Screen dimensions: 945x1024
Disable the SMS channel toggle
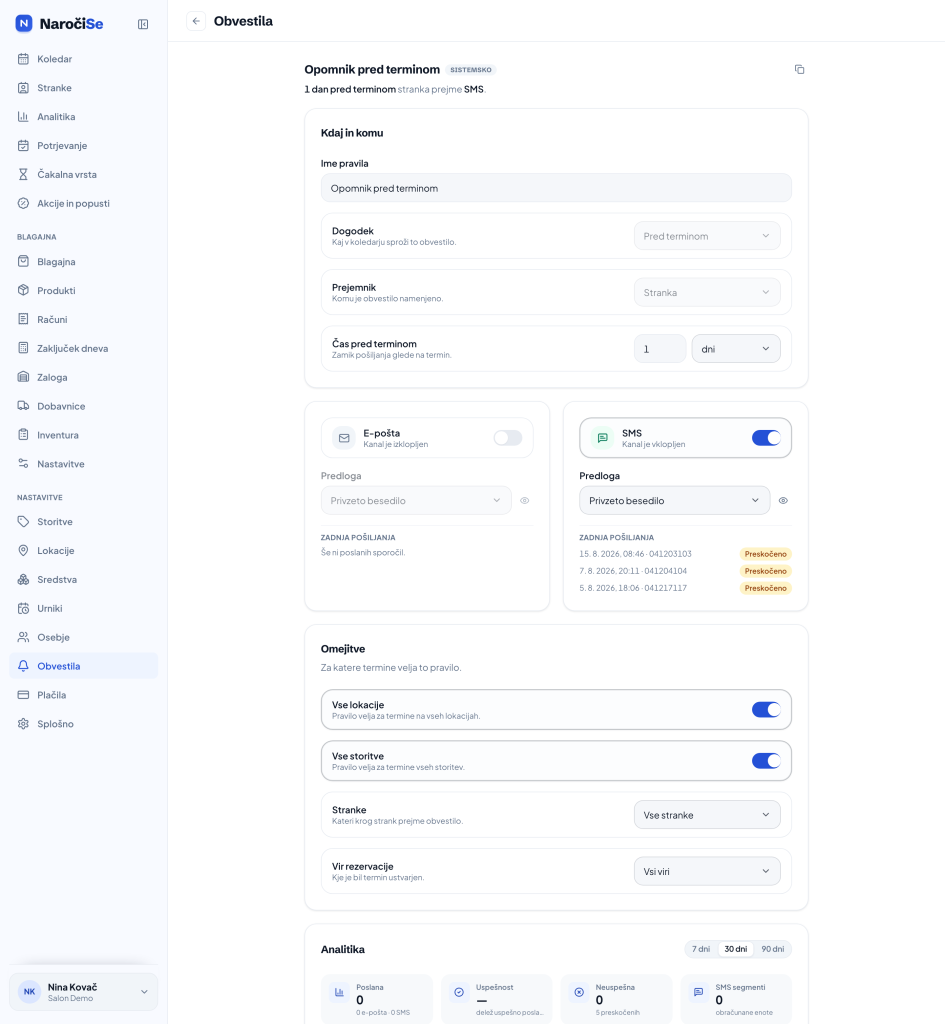pos(766,438)
